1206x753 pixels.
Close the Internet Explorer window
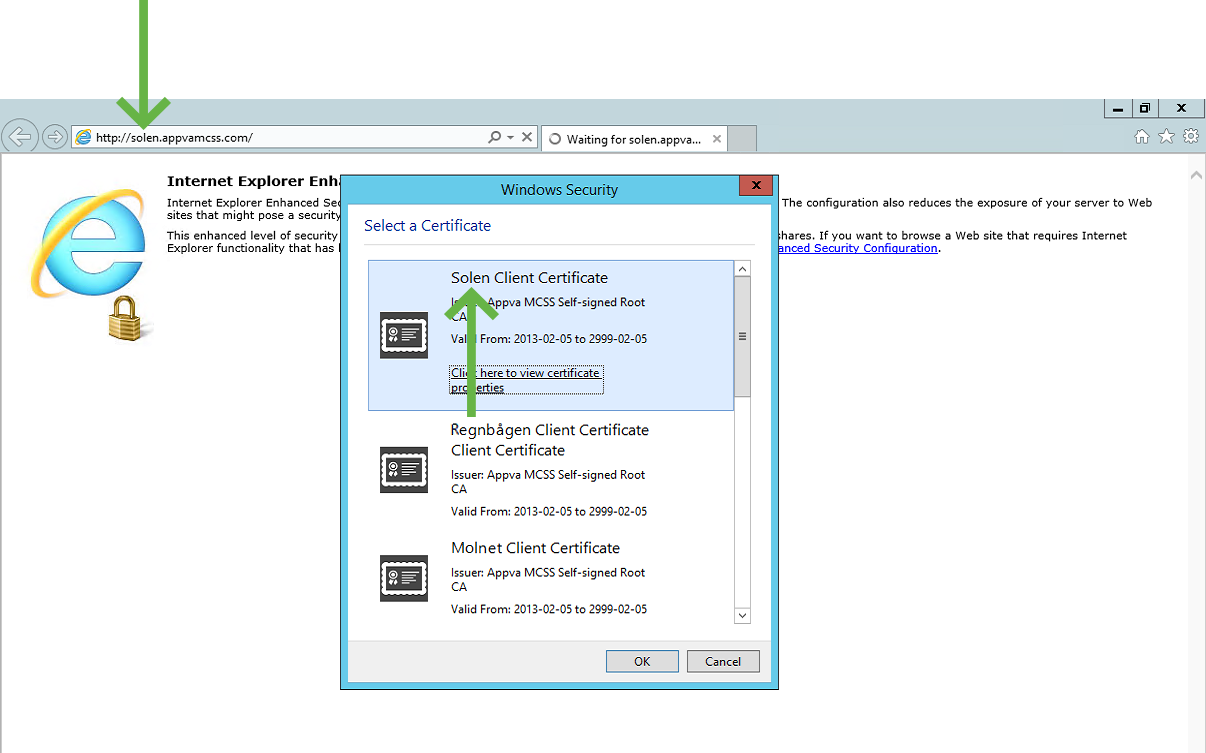tap(1181, 108)
